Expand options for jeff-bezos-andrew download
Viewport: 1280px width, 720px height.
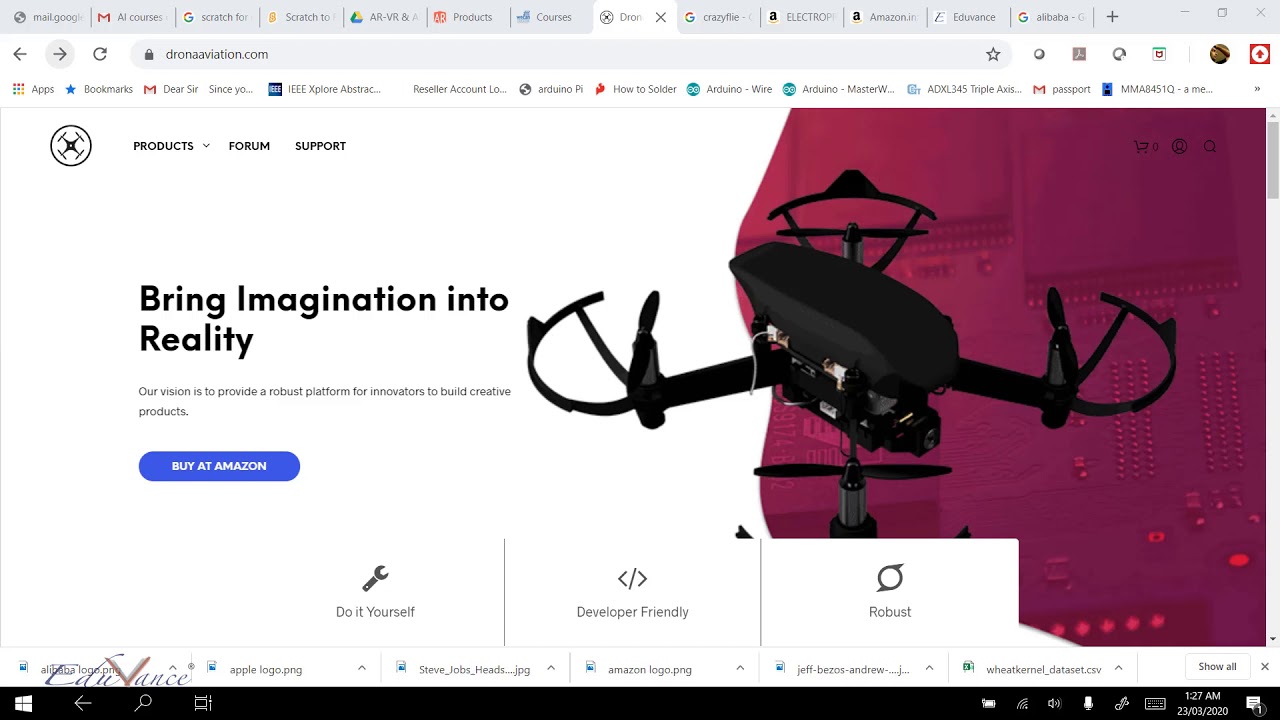tap(929, 668)
